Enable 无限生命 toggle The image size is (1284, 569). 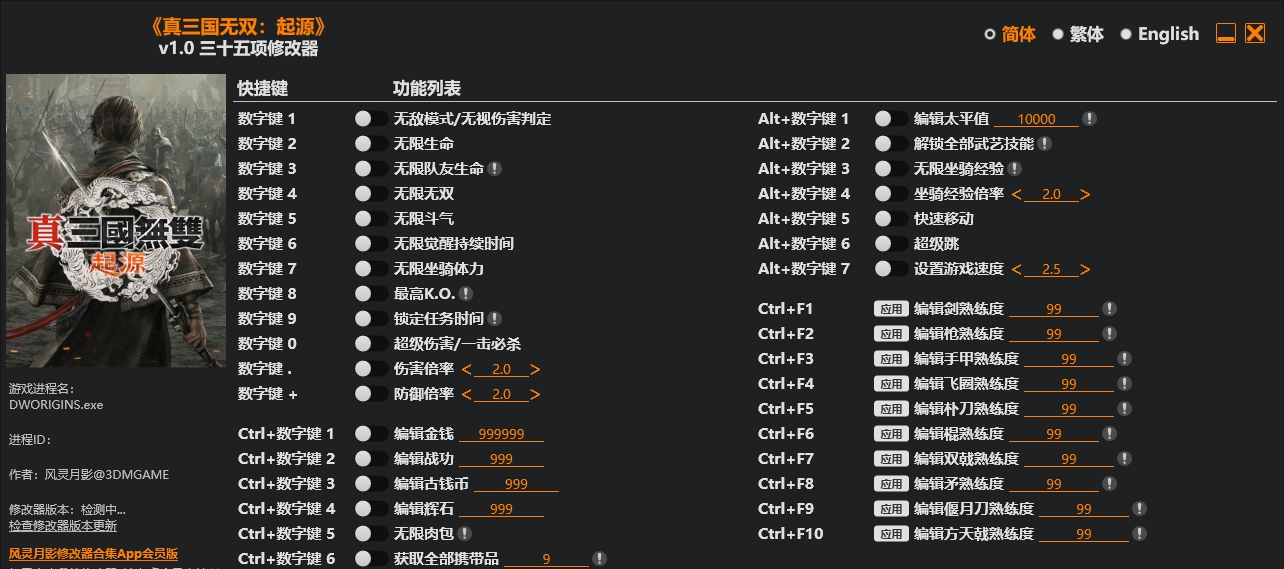tap(371, 144)
